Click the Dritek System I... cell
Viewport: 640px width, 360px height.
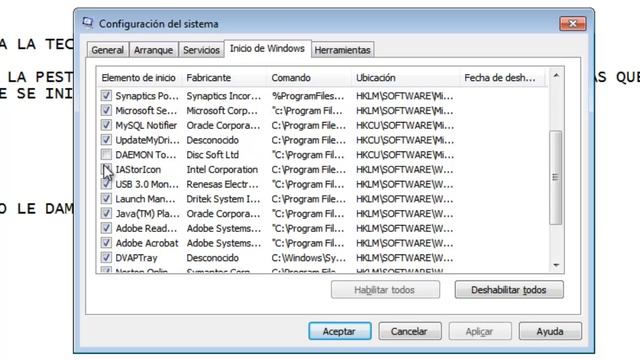(223, 199)
